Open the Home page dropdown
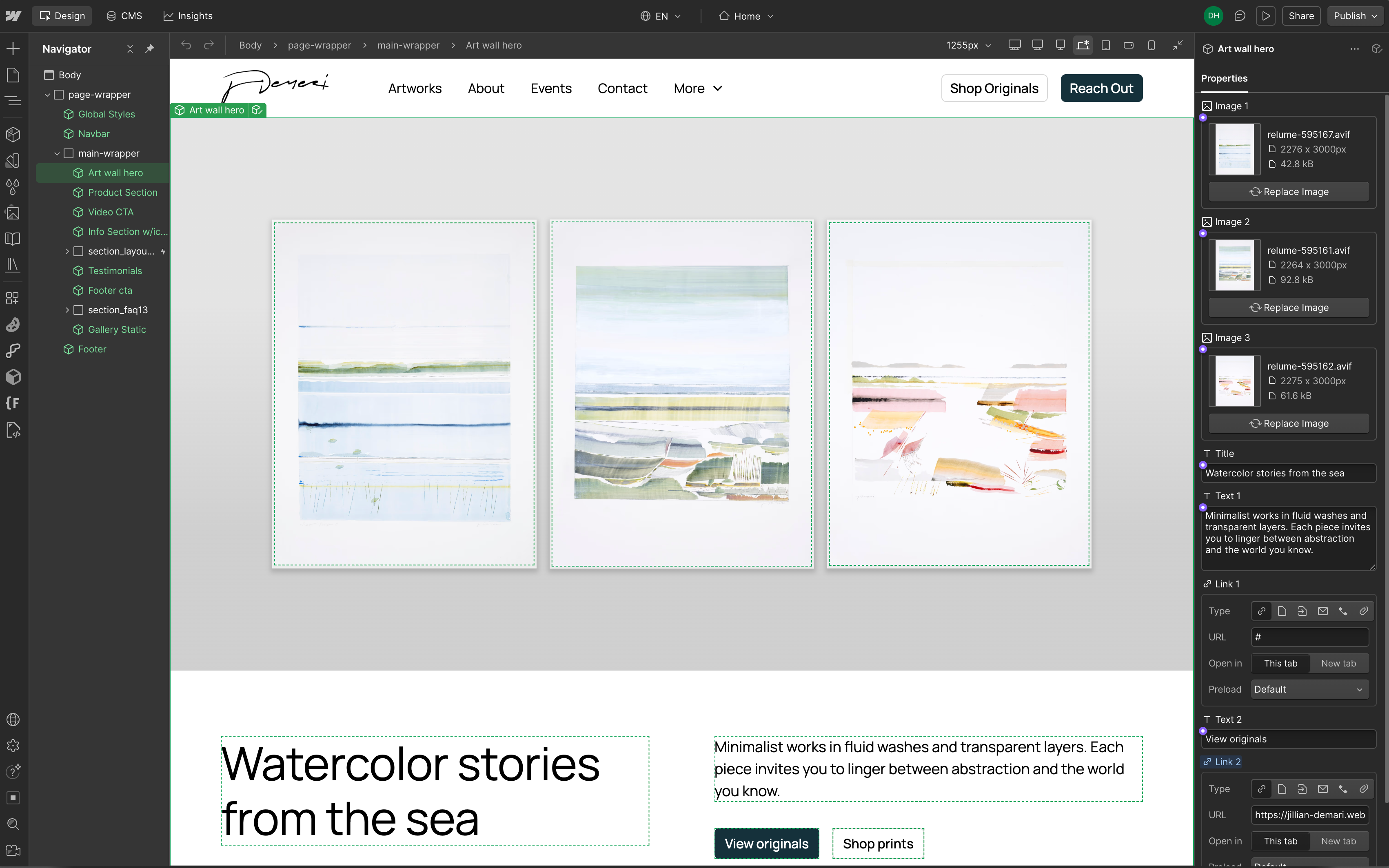 pyautogui.click(x=746, y=16)
